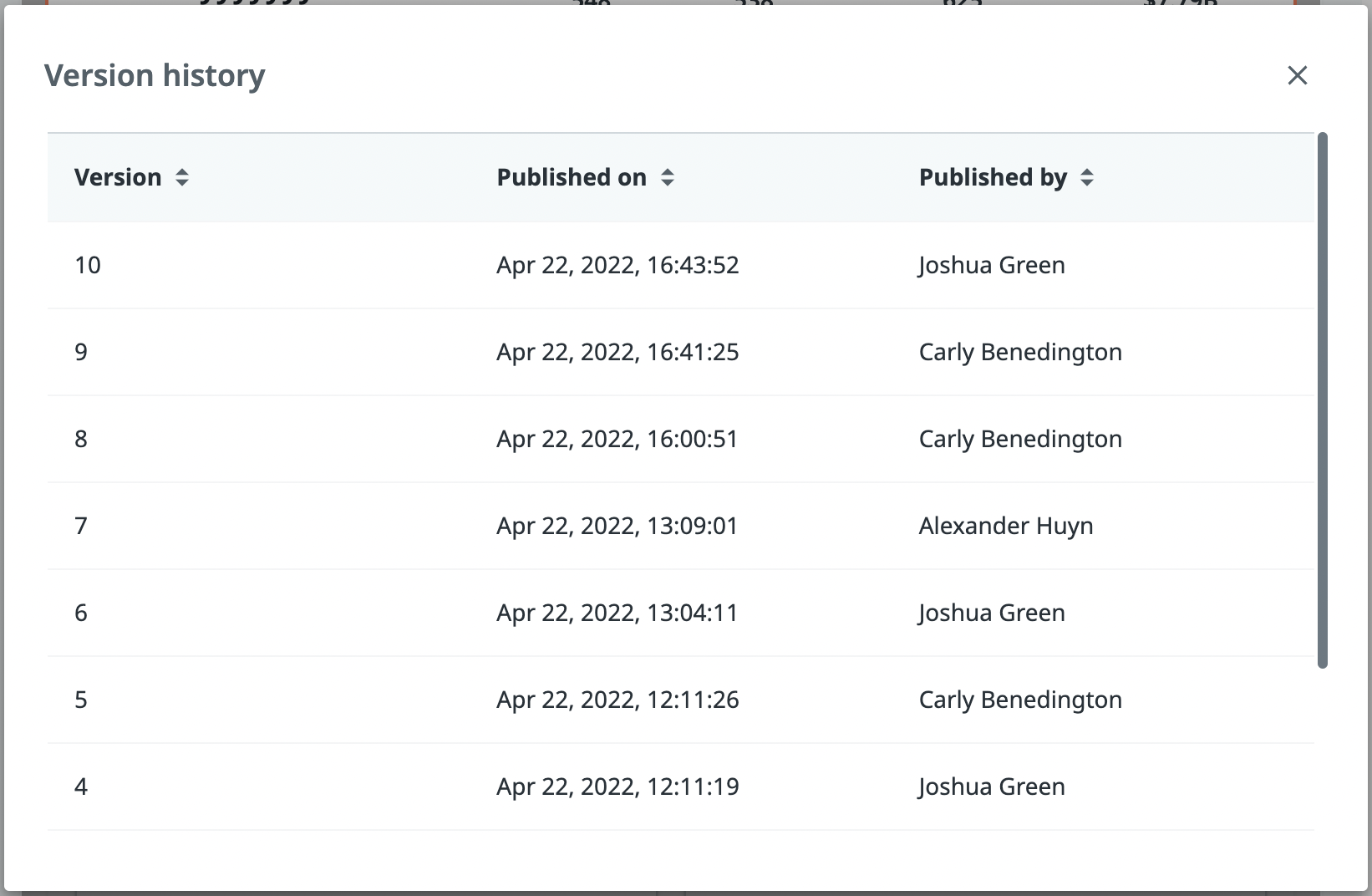The image size is (1372, 896).
Task: Sort by Published by arrows icon
Action: pyautogui.click(x=1086, y=177)
